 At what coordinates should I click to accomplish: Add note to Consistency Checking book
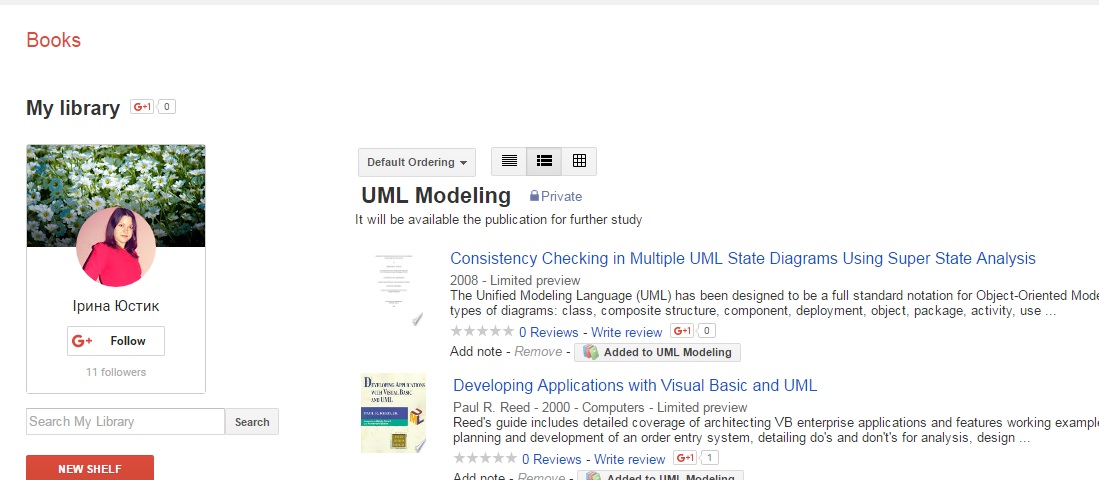[476, 352]
